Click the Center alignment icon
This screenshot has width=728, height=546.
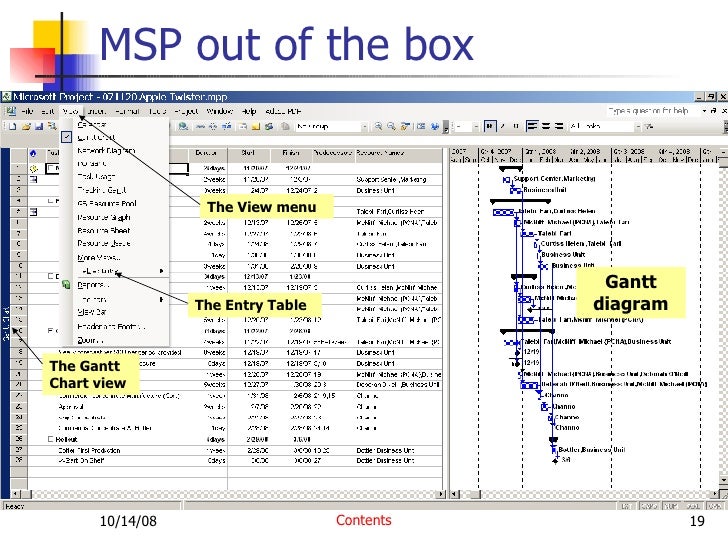(546, 126)
